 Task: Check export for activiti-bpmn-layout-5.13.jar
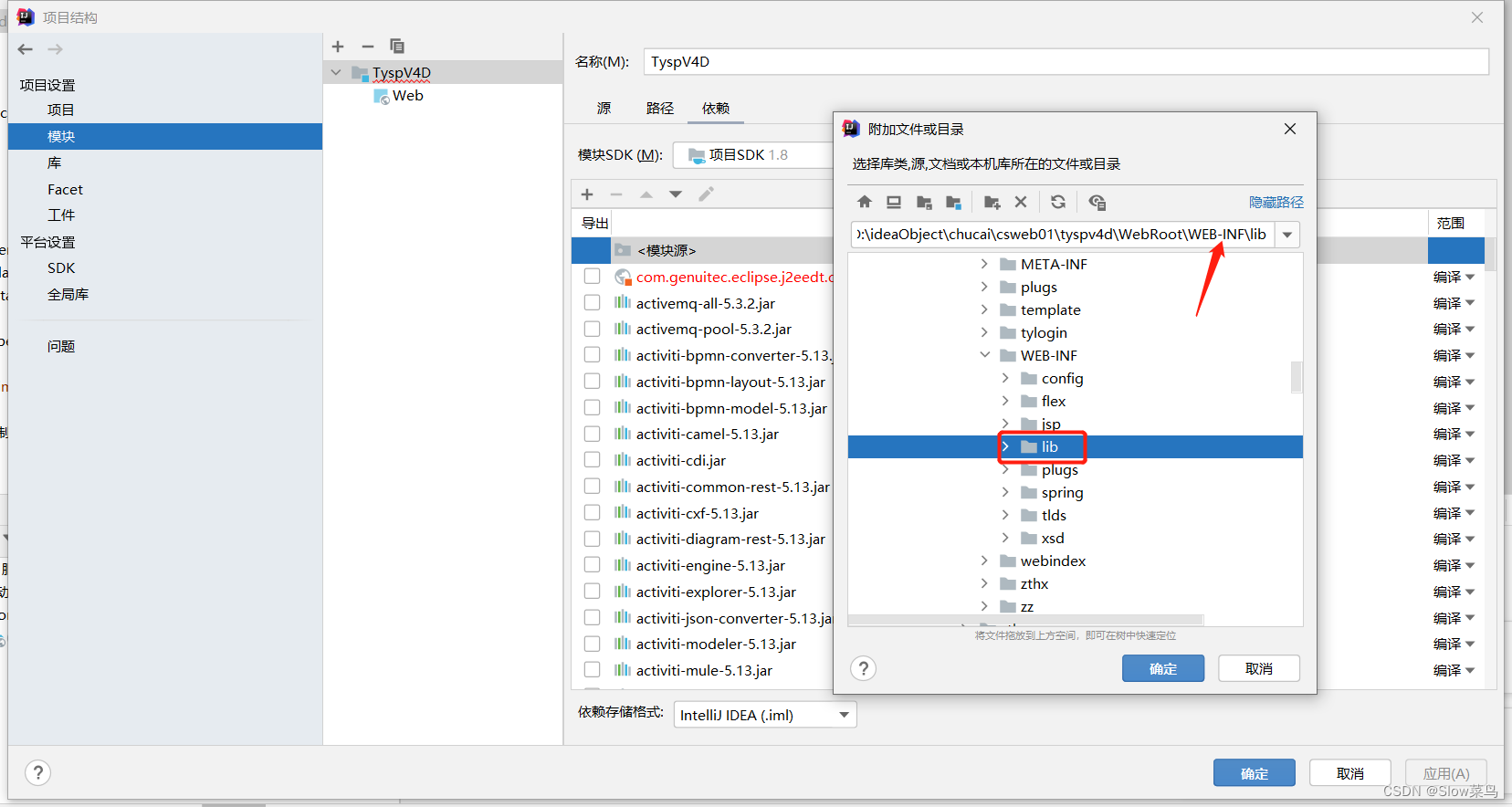coord(592,381)
